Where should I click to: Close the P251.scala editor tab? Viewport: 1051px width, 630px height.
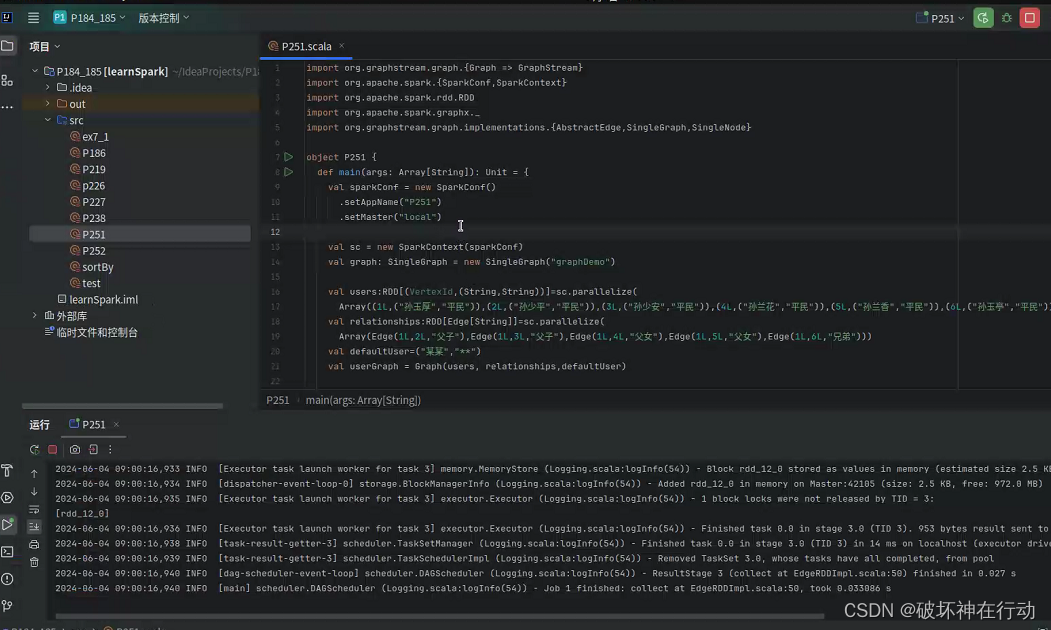(x=341, y=46)
